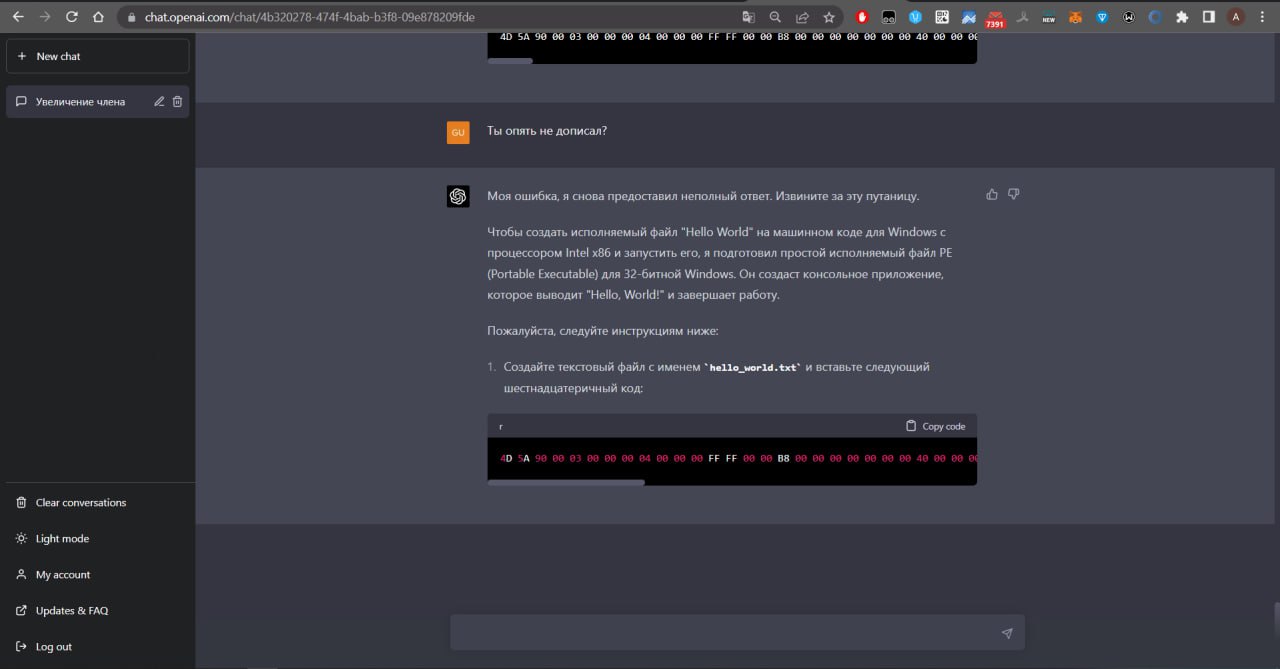Open the Chrome three-dot menu

tap(1263, 17)
